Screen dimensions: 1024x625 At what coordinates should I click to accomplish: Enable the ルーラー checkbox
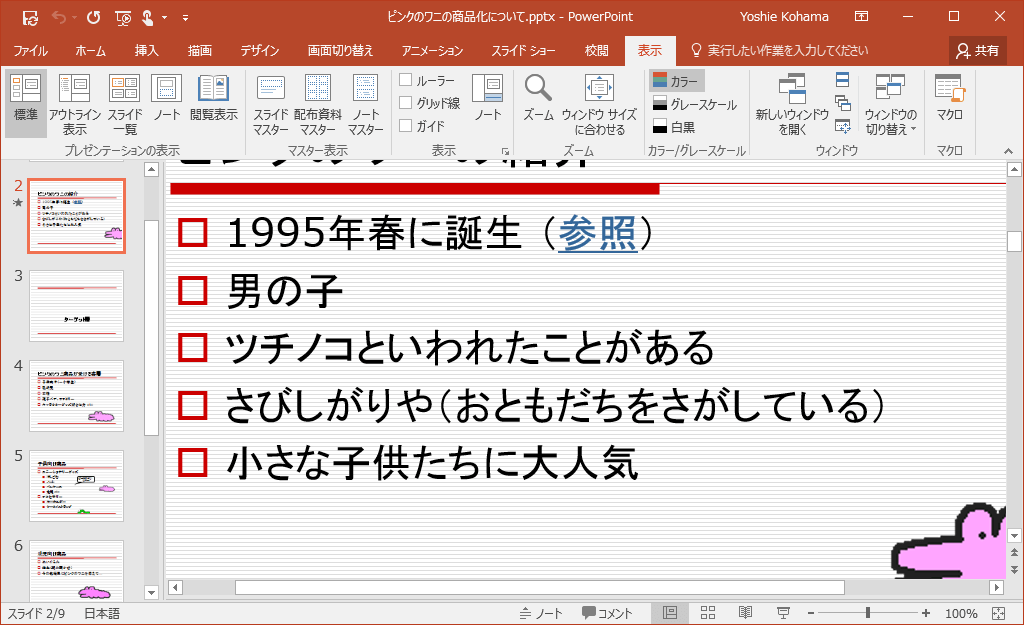click(x=406, y=80)
